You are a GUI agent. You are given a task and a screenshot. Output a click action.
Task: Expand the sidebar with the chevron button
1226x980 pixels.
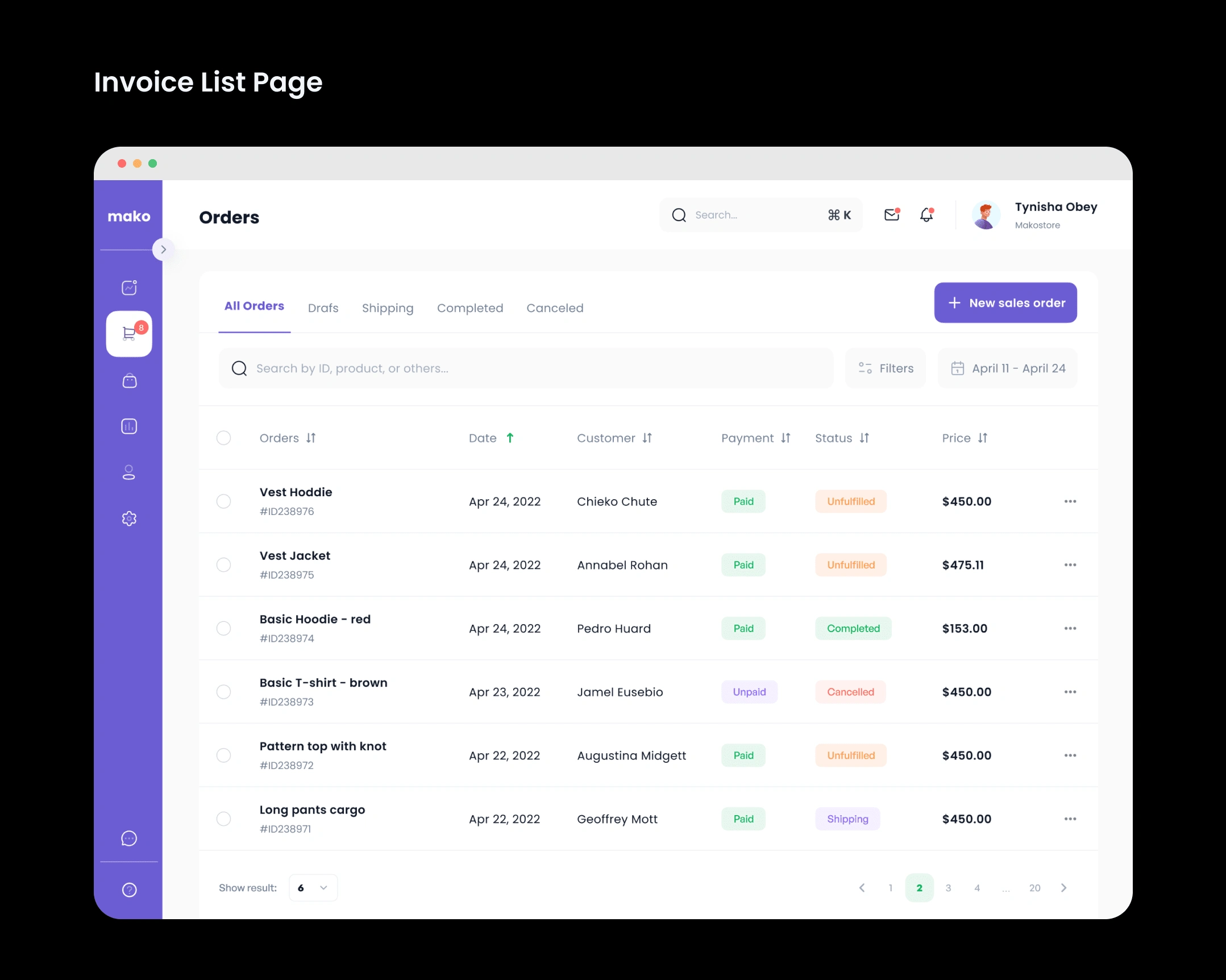click(163, 250)
